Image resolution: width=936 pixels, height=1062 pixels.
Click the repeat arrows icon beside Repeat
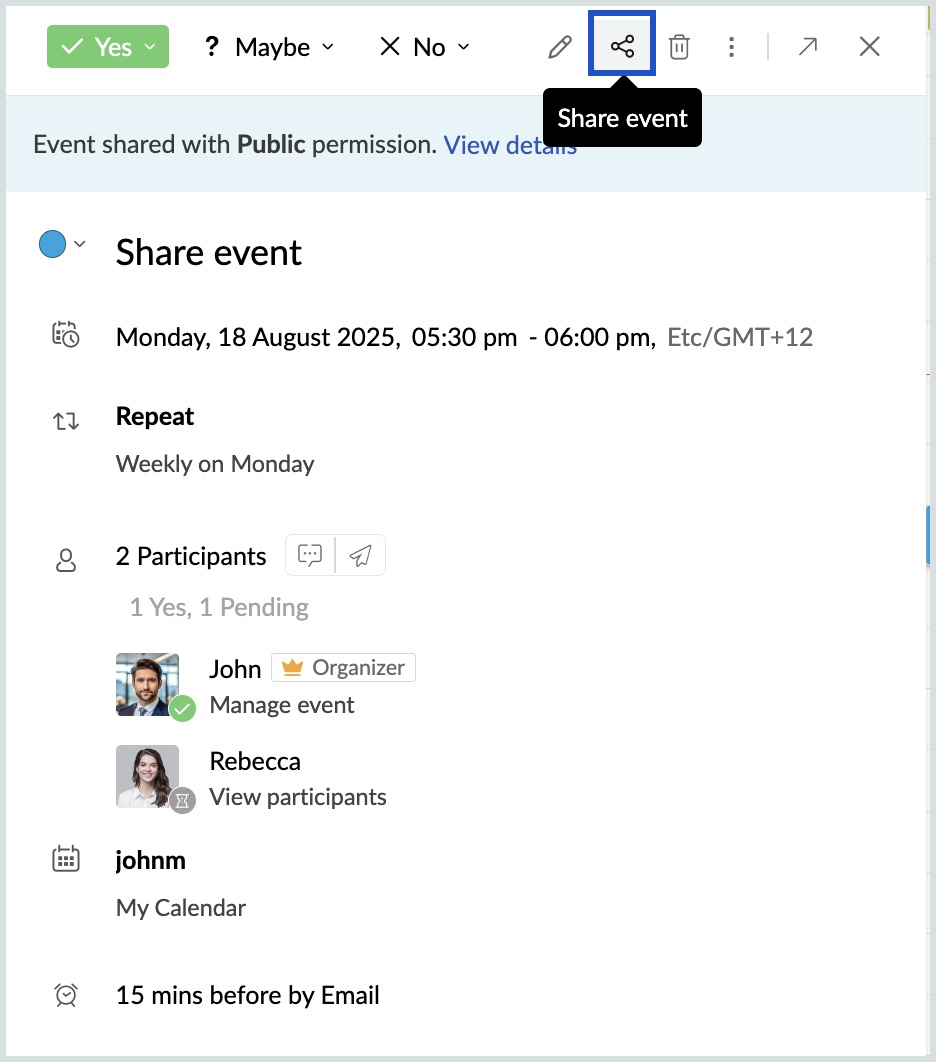[x=65, y=420]
